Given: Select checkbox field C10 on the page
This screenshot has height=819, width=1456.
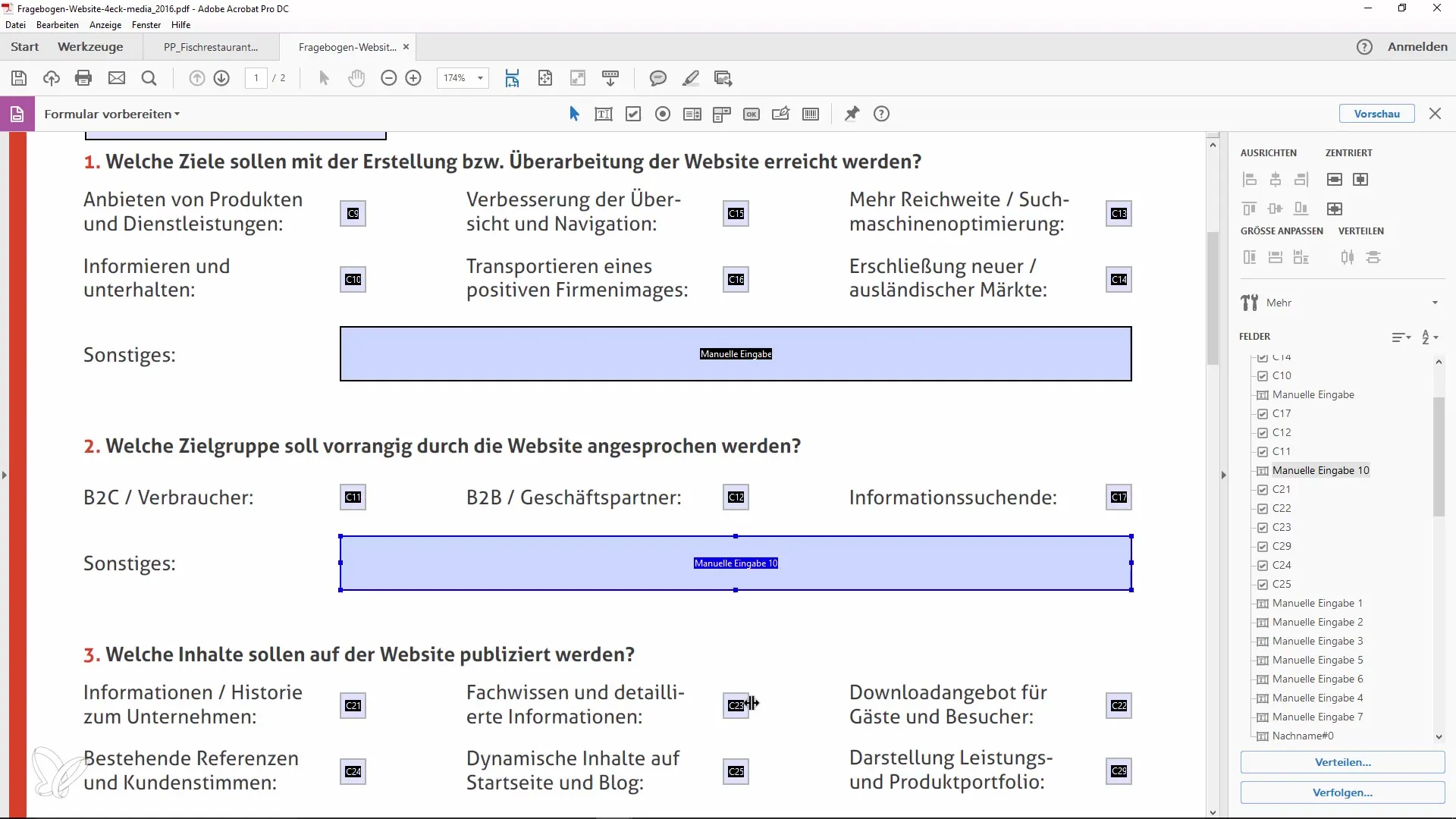Looking at the screenshot, I should (x=353, y=280).
